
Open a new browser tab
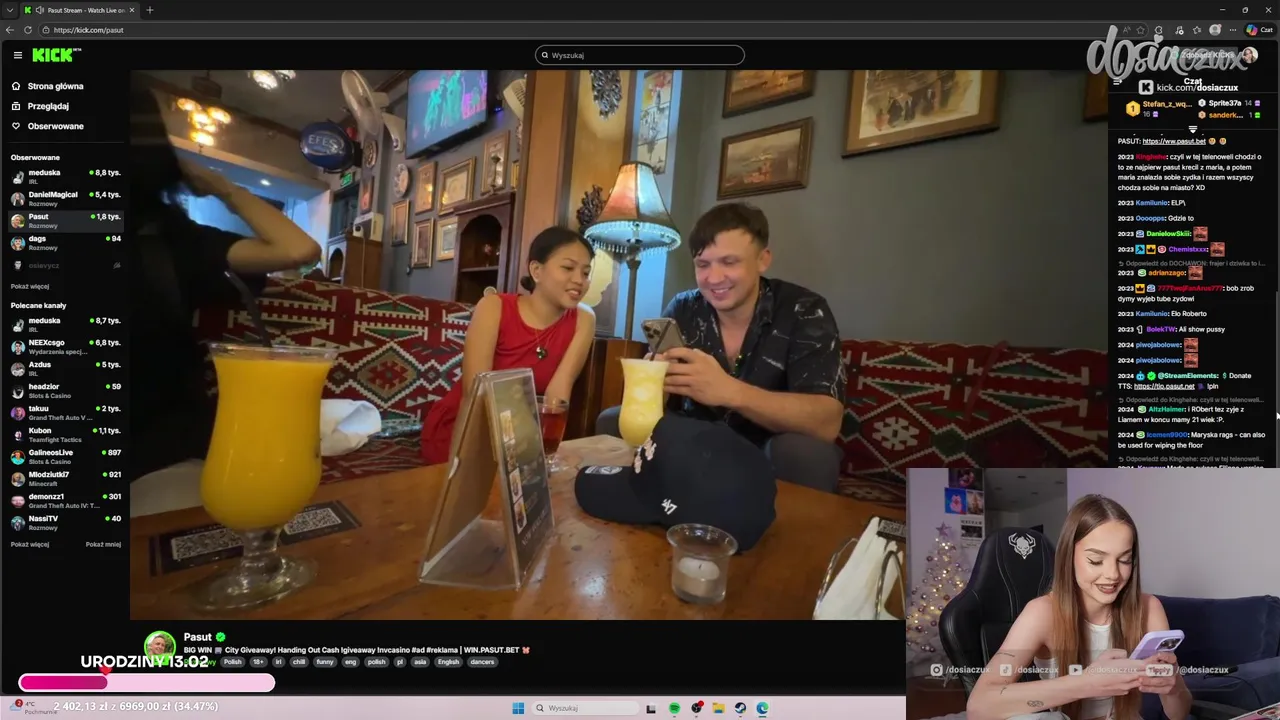click(150, 10)
